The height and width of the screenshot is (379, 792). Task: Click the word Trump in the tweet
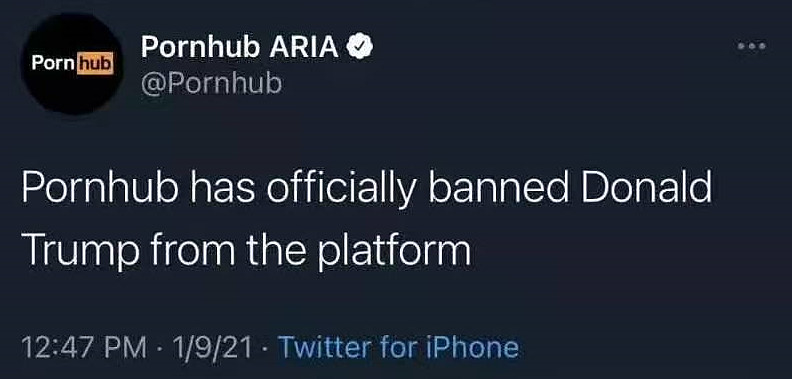point(80,250)
